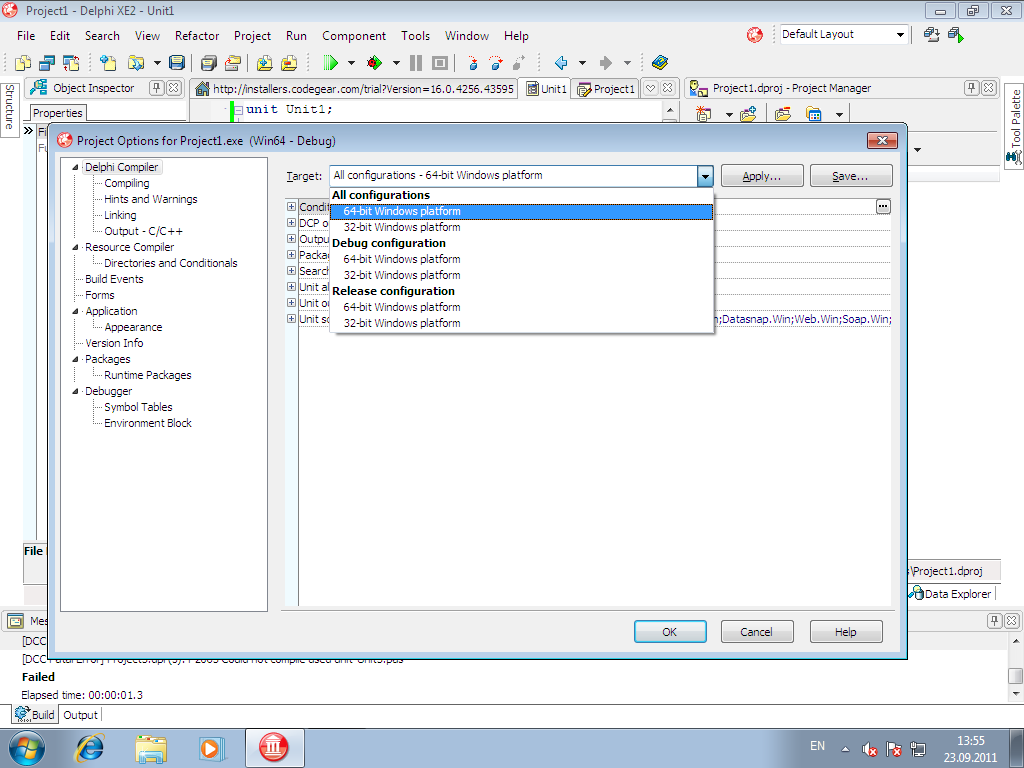Expand the Search path option row
This screenshot has height=768, width=1024.
(291, 270)
